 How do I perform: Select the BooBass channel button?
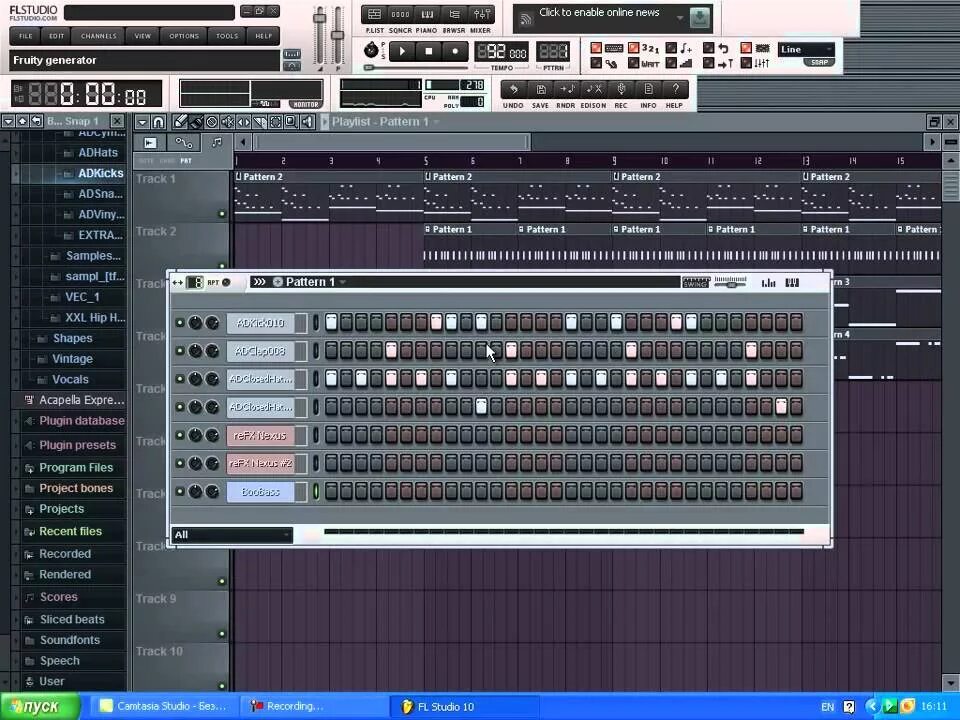[x=261, y=492]
